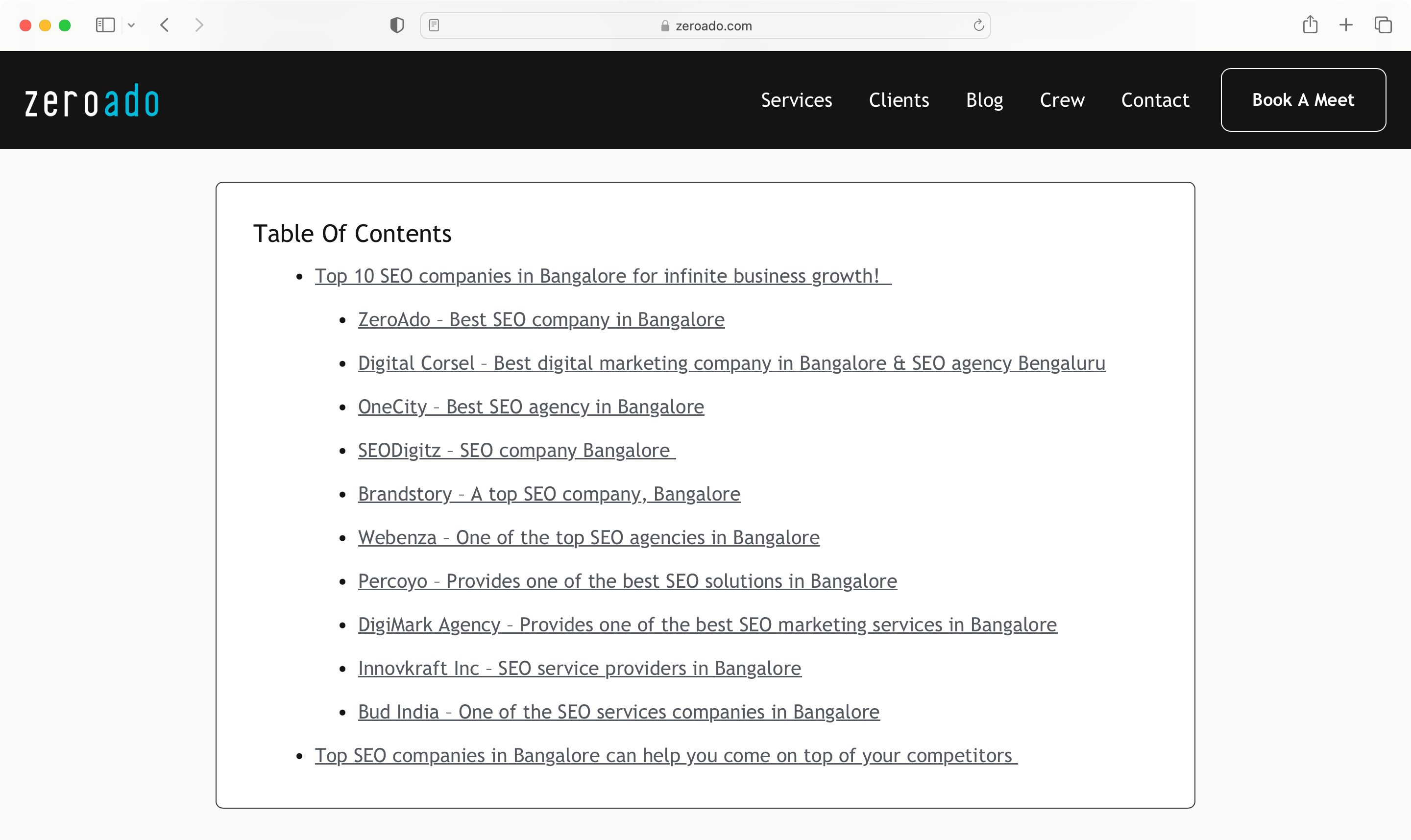The image size is (1411, 840).
Task: Go forward with the forward arrow
Action: 199,25
